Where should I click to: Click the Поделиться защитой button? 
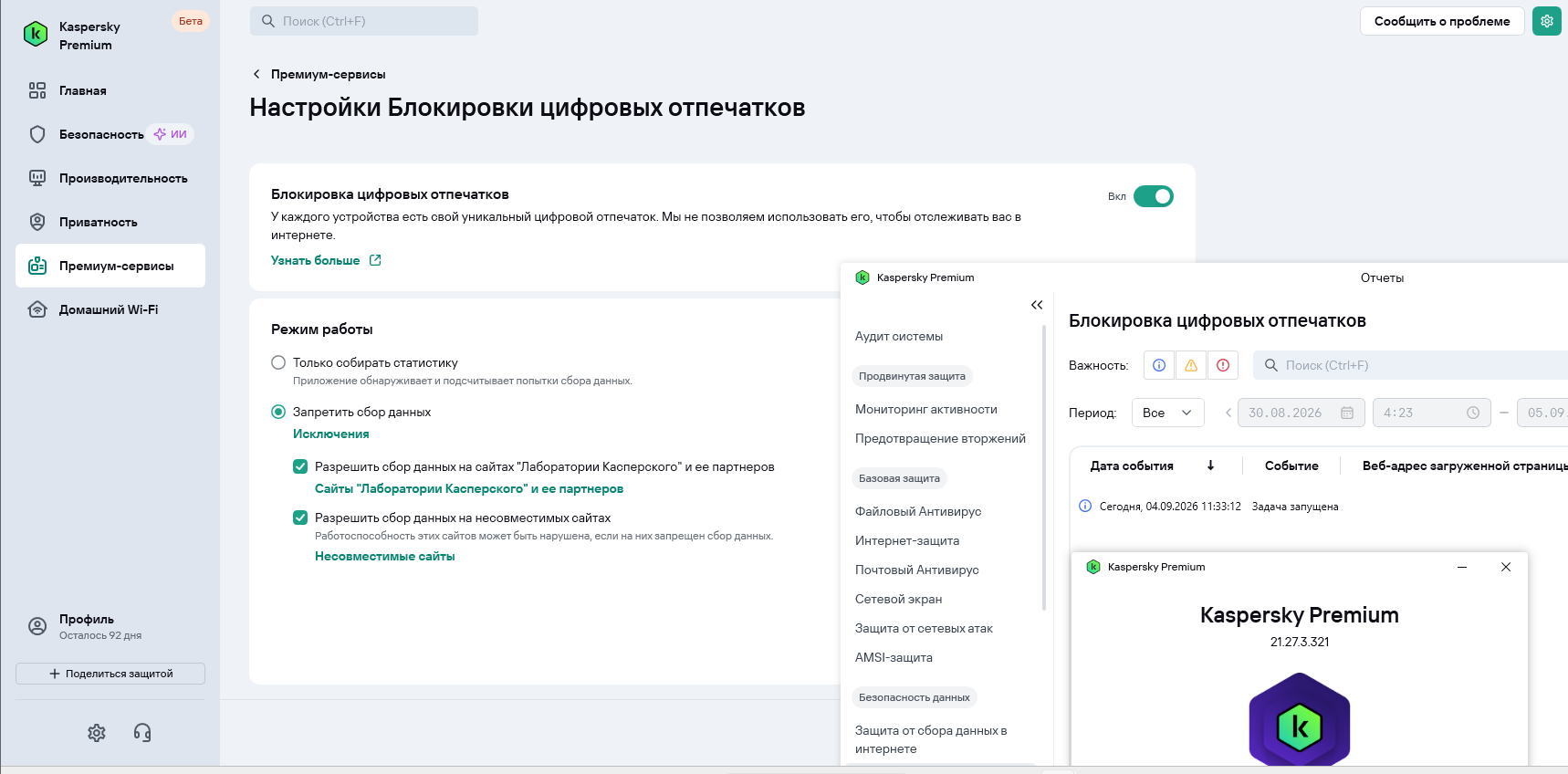(x=110, y=674)
